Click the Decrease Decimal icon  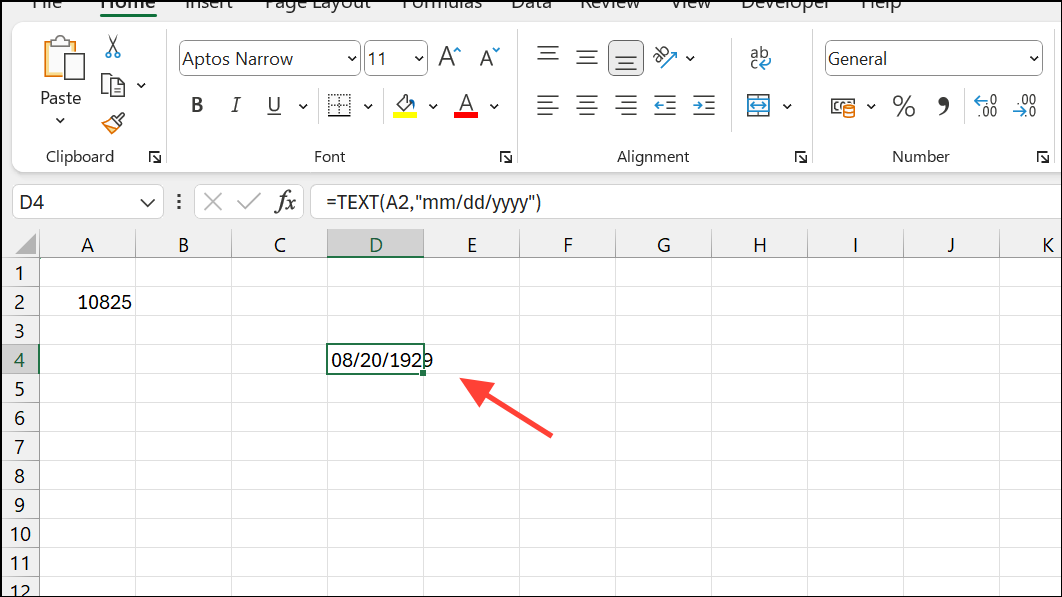(x=1024, y=106)
